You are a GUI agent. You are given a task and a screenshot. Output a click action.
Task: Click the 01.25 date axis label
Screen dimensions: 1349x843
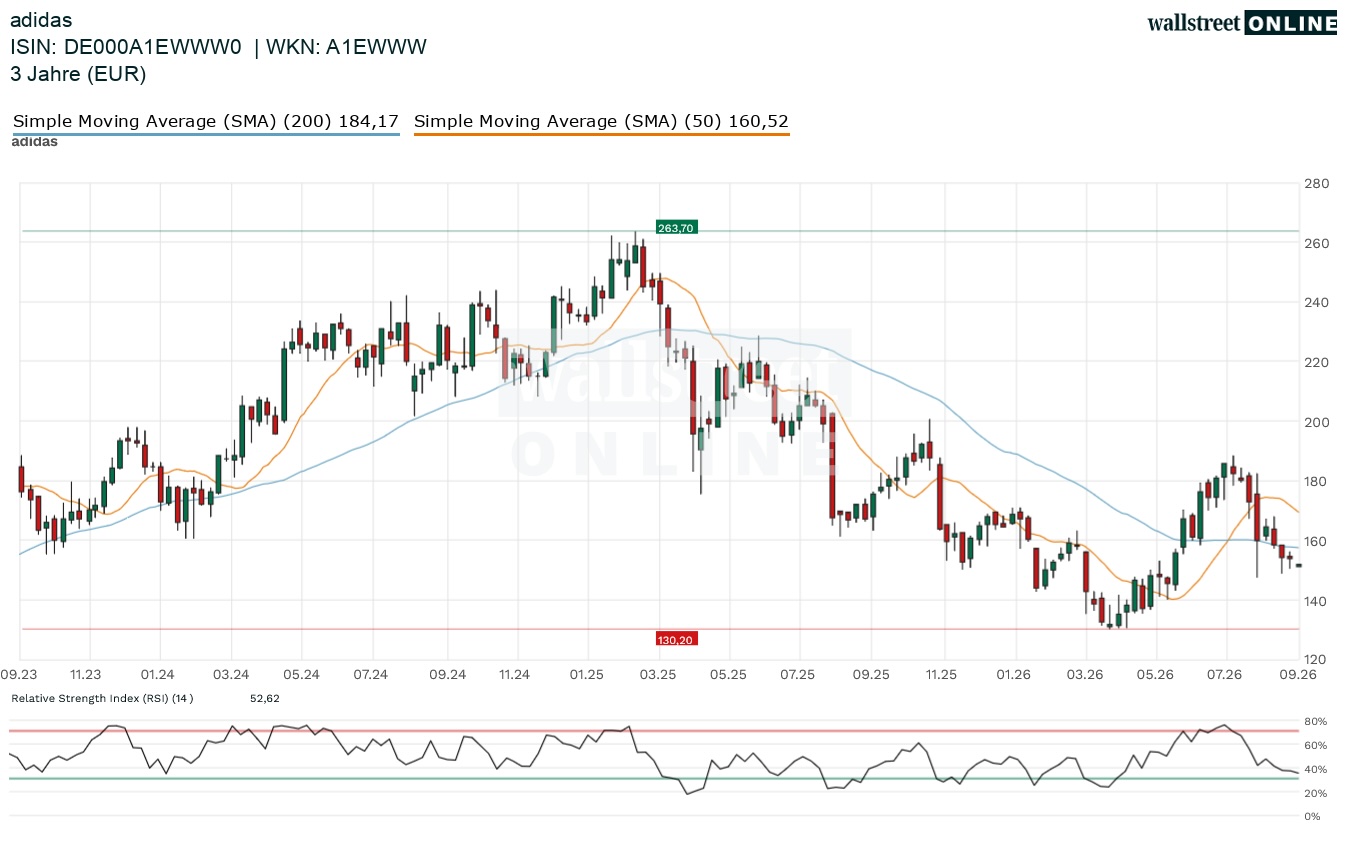(587, 675)
